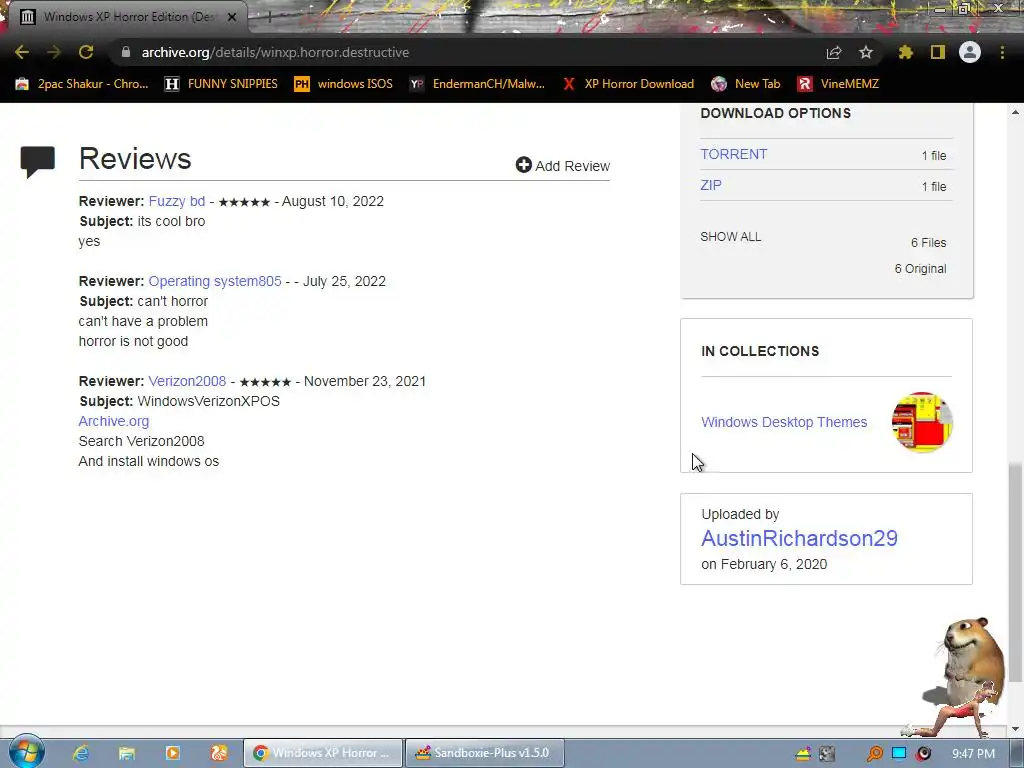Click the 'its cool bro' review subject
The width and height of the screenshot is (1024, 768).
click(171, 221)
